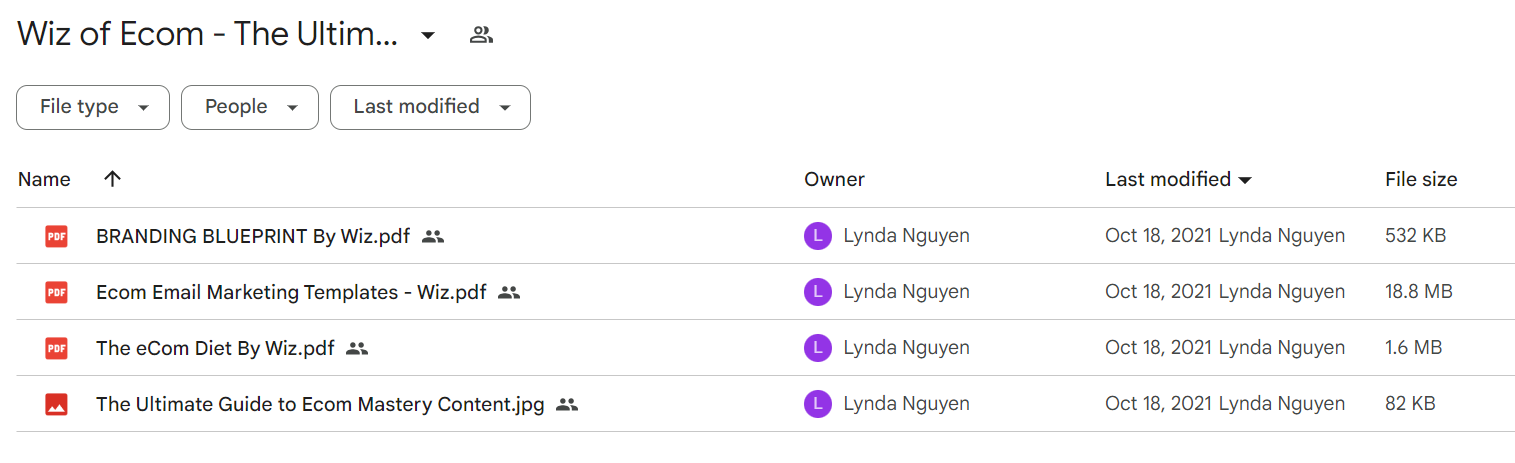Screen dimensions: 1515x463
Task: Click Lynda Nguyen's avatar in the first row
Action: 817,237
